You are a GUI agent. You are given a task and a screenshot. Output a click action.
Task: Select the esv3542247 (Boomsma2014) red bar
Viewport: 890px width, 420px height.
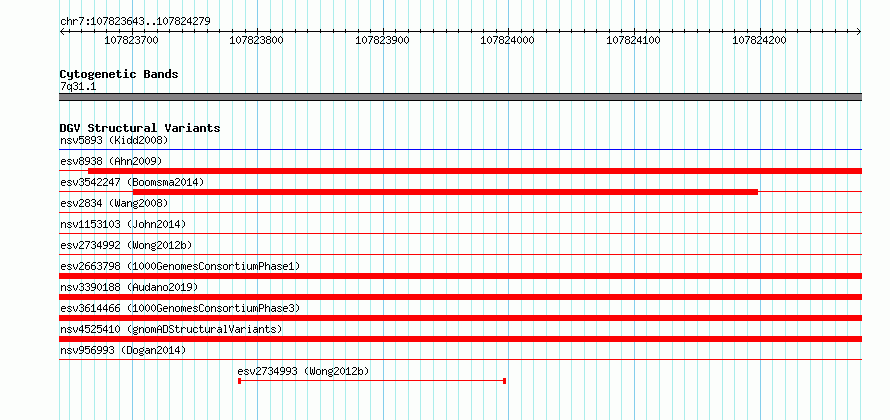(445, 192)
